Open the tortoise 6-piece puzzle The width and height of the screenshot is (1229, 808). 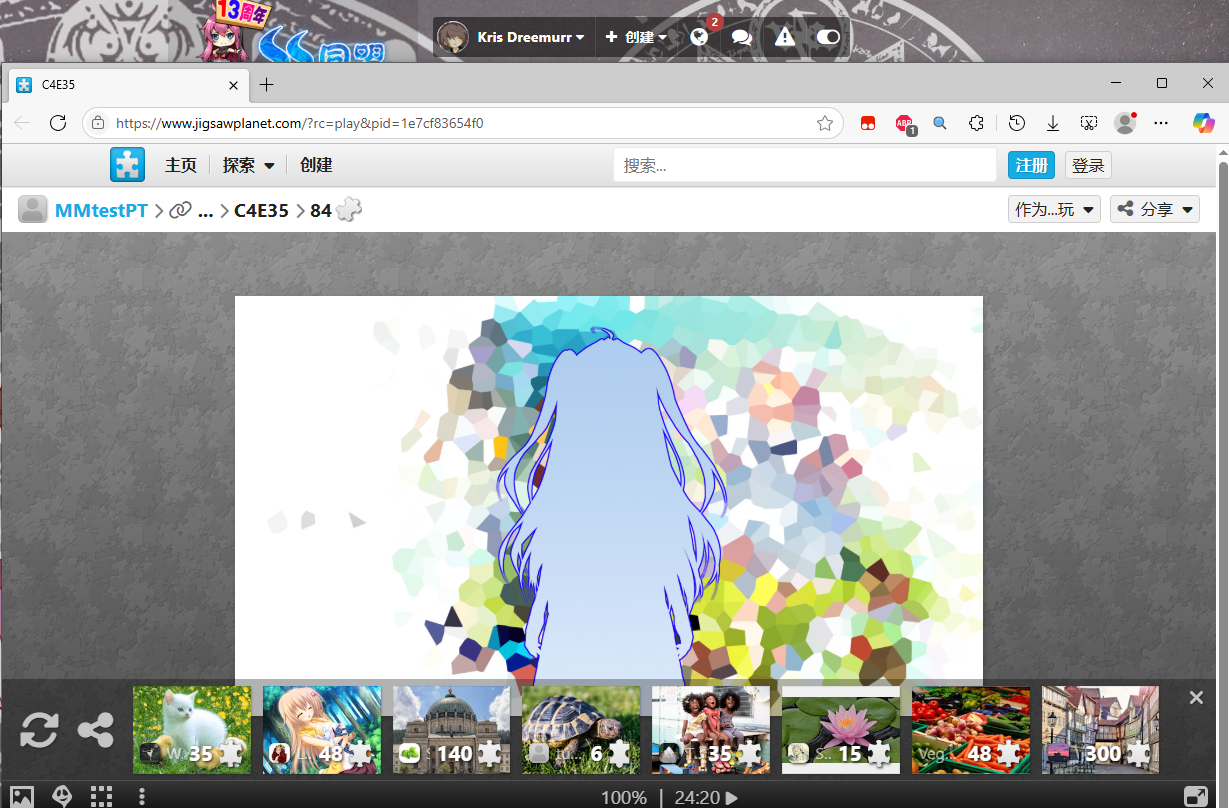[581, 730]
